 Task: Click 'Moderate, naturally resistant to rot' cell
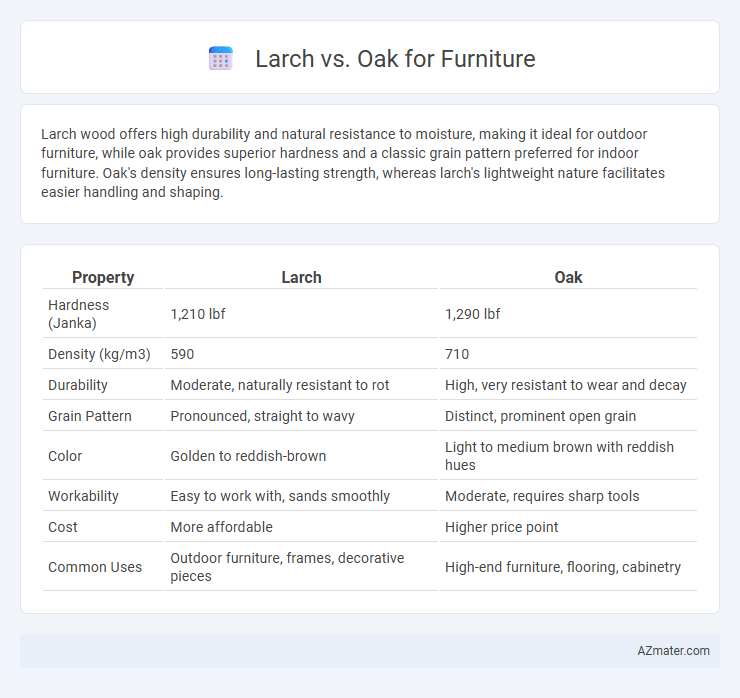(x=280, y=385)
